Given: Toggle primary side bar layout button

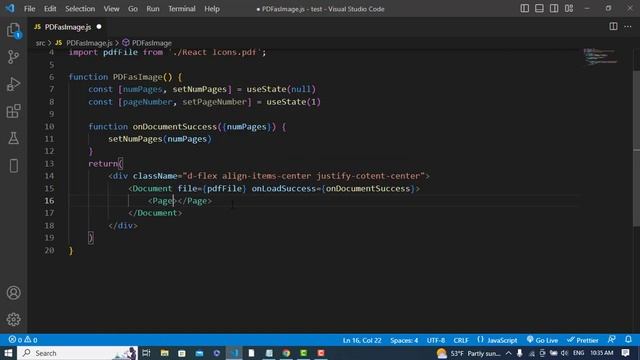Looking at the screenshot, I should tap(524, 9).
